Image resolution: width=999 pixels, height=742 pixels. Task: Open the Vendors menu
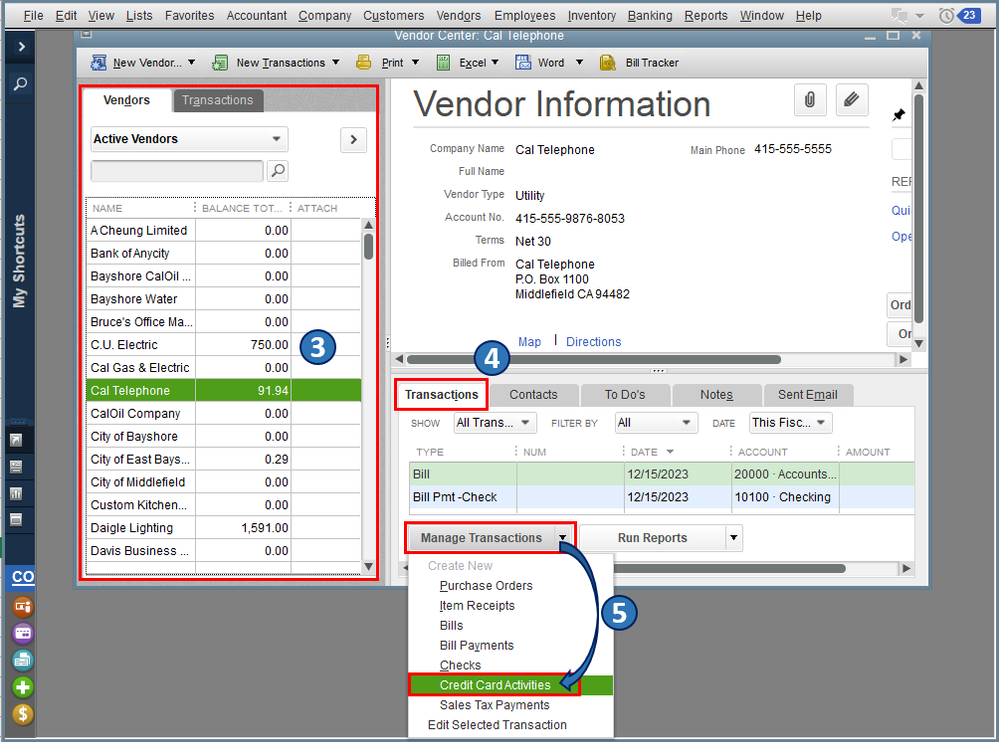tap(458, 15)
